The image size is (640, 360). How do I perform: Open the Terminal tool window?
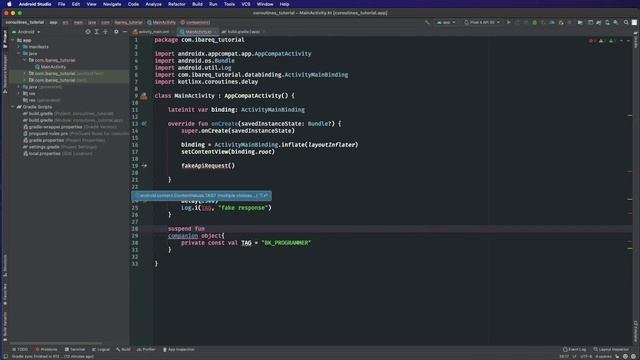tap(75, 349)
